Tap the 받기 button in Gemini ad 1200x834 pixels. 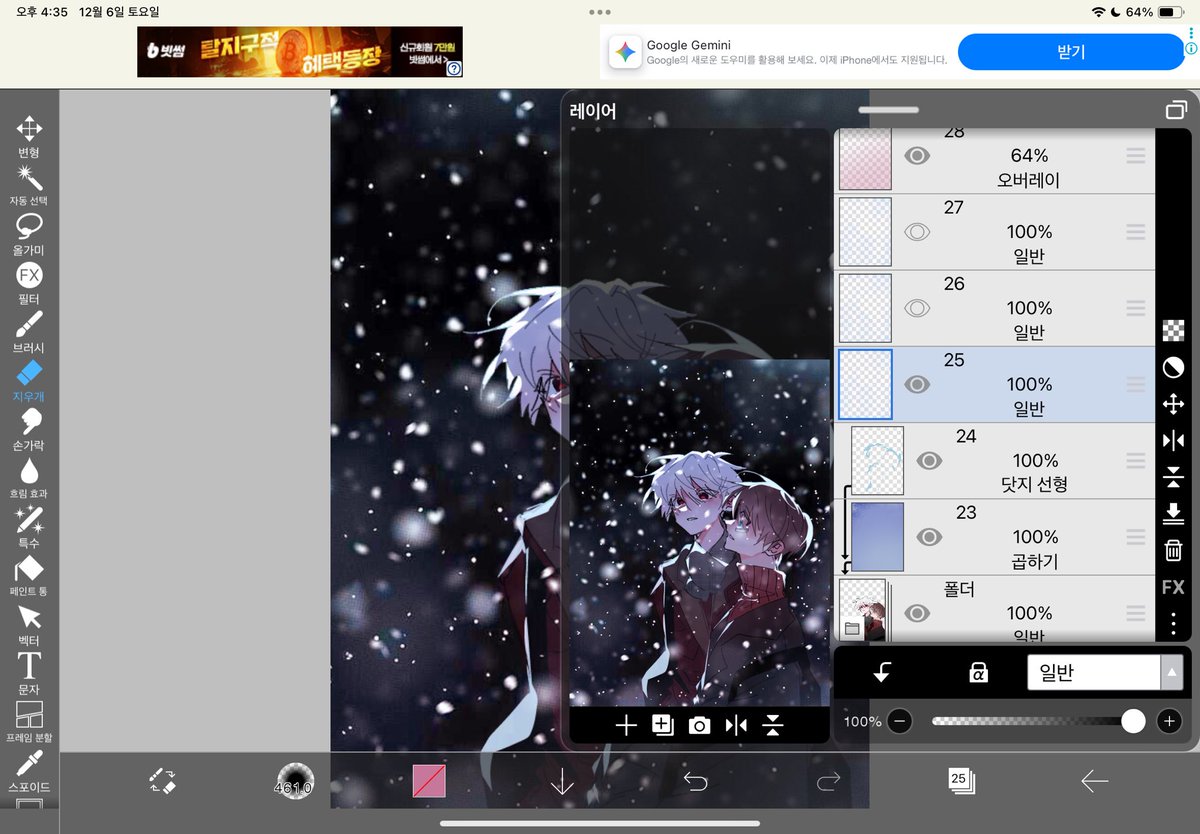tap(1071, 52)
